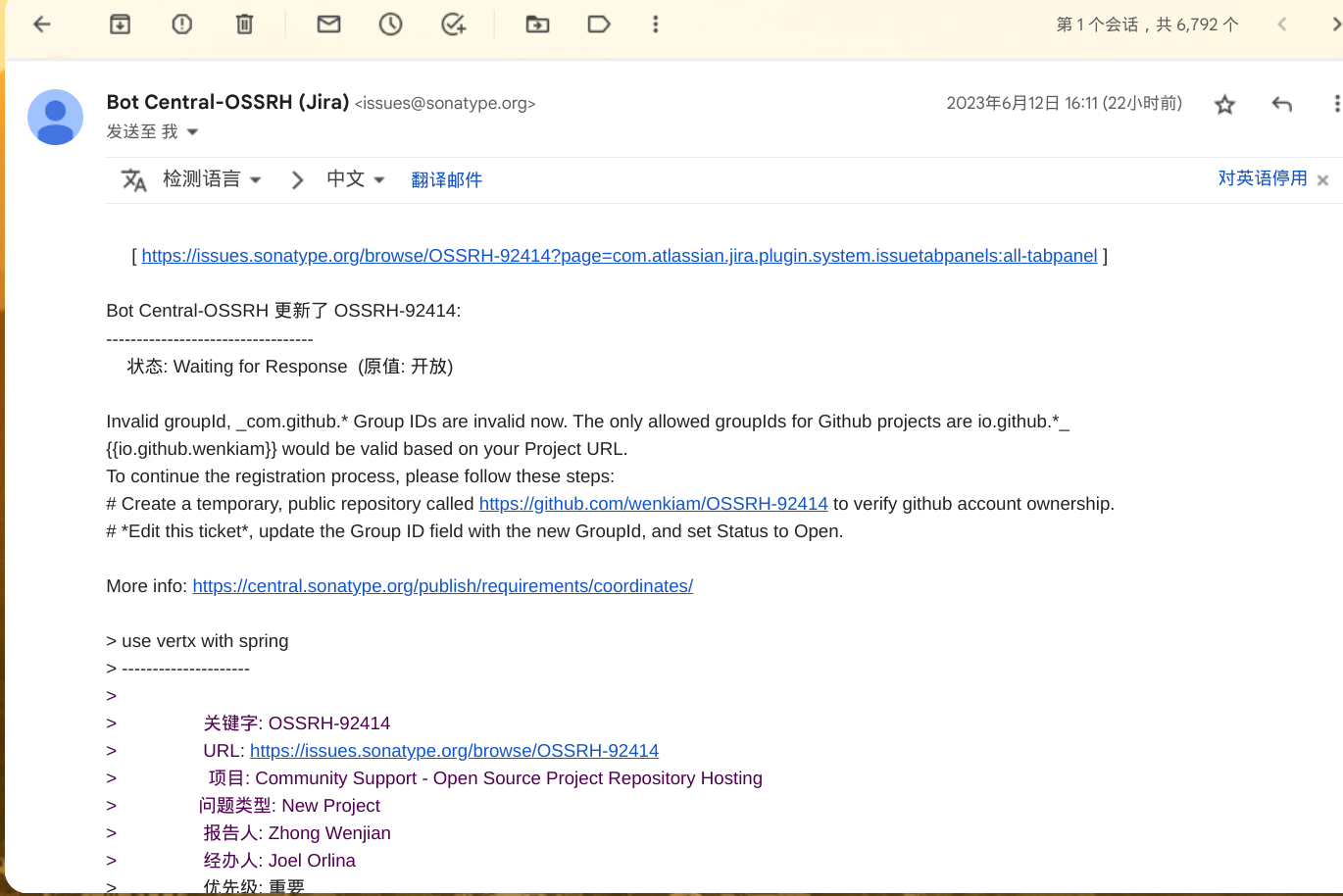This screenshot has width=1343, height=896.
Task: Mark the email as unread
Action: (328, 25)
